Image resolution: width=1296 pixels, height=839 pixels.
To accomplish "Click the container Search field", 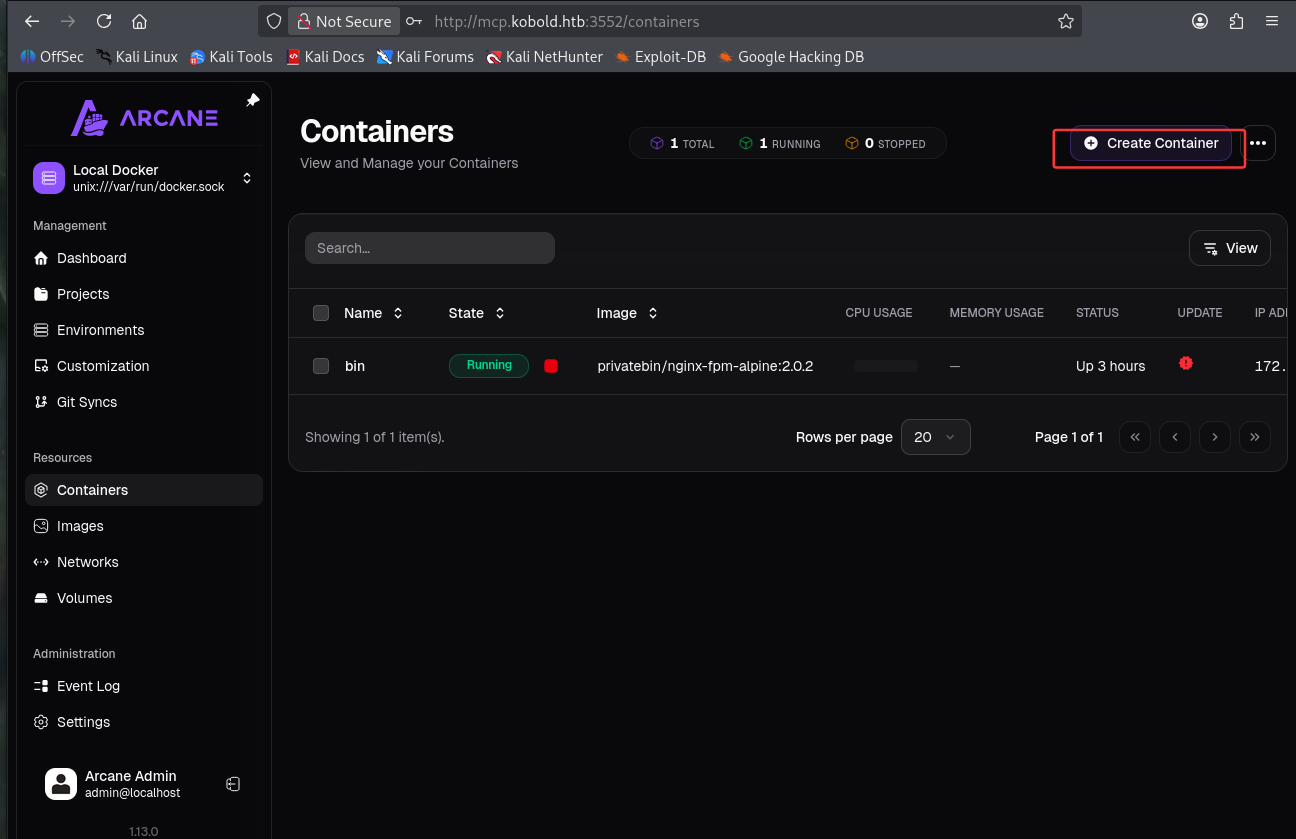I will click(429, 248).
